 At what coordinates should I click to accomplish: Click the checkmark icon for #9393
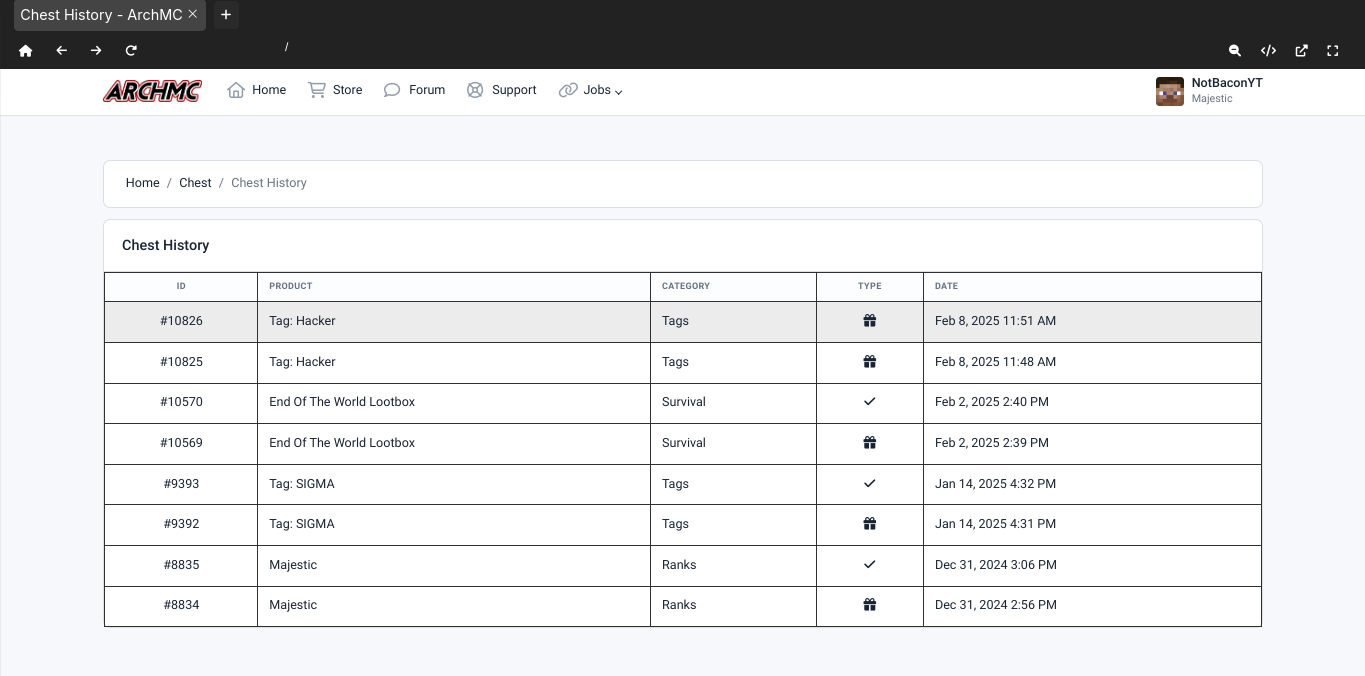coord(870,484)
